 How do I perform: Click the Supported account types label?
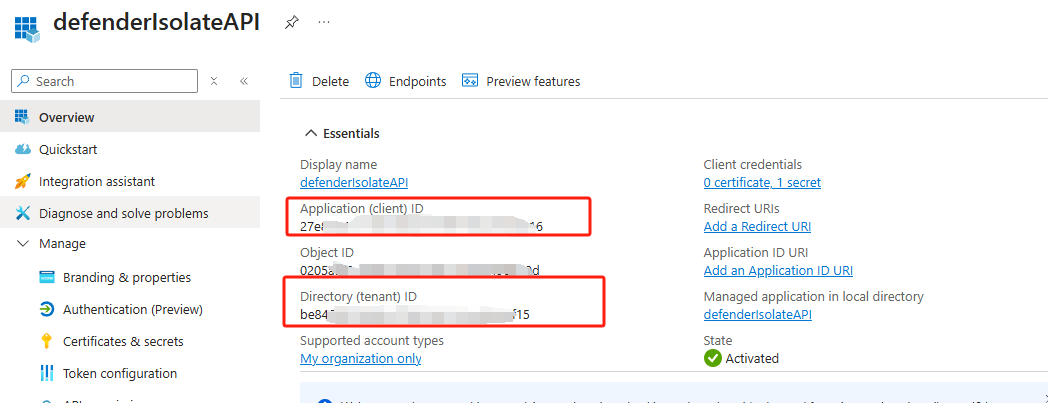tap(372, 341)
